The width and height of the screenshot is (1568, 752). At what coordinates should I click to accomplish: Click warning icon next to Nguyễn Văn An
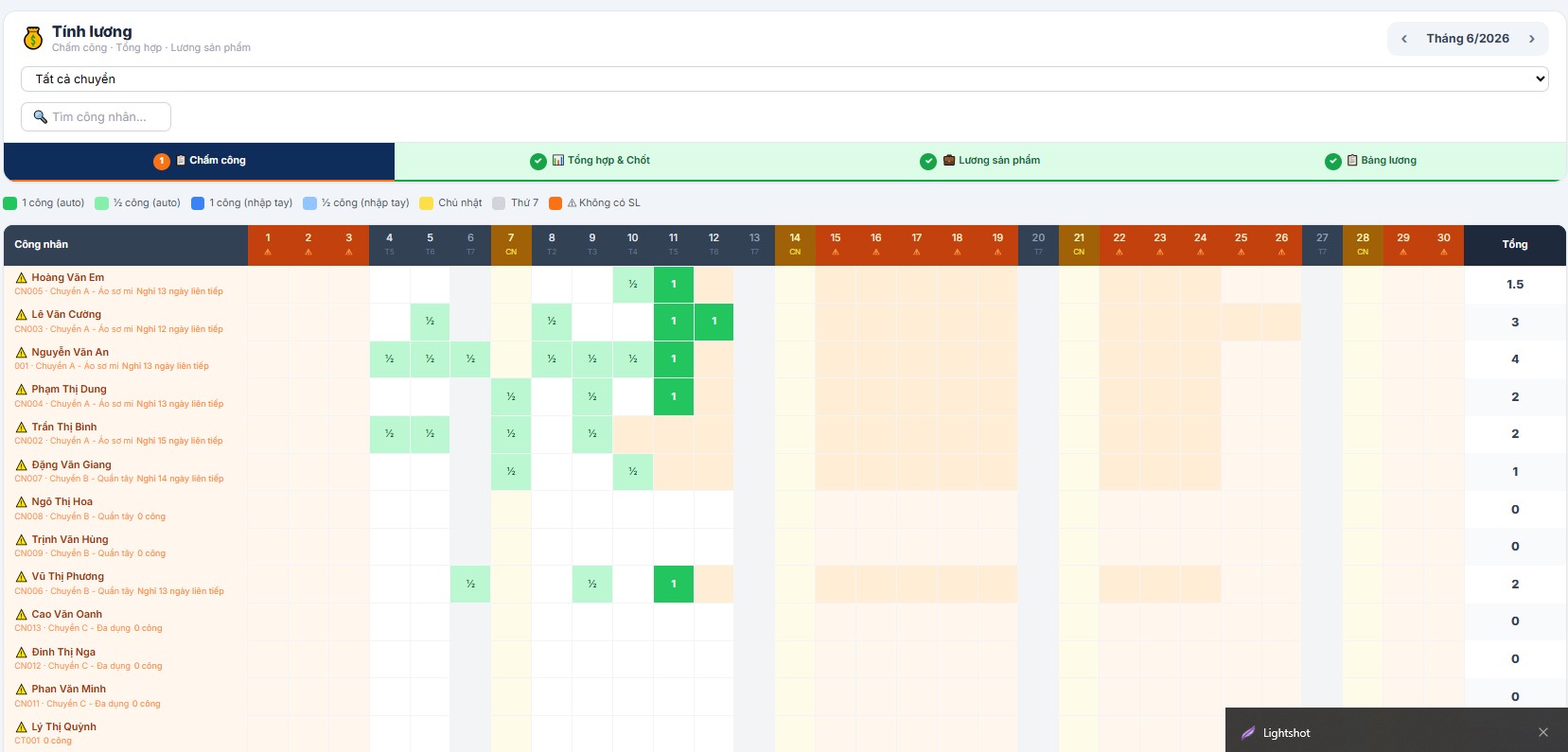[x=22, y=353]
